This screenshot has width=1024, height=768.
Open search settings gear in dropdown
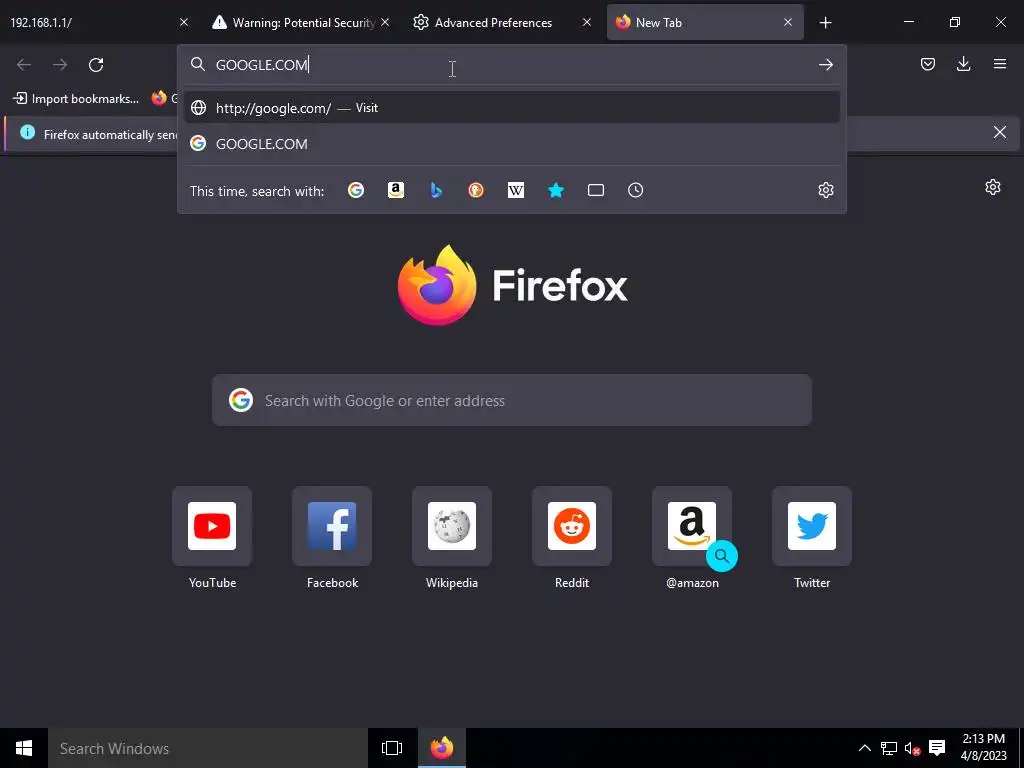(x=825, y=190)
